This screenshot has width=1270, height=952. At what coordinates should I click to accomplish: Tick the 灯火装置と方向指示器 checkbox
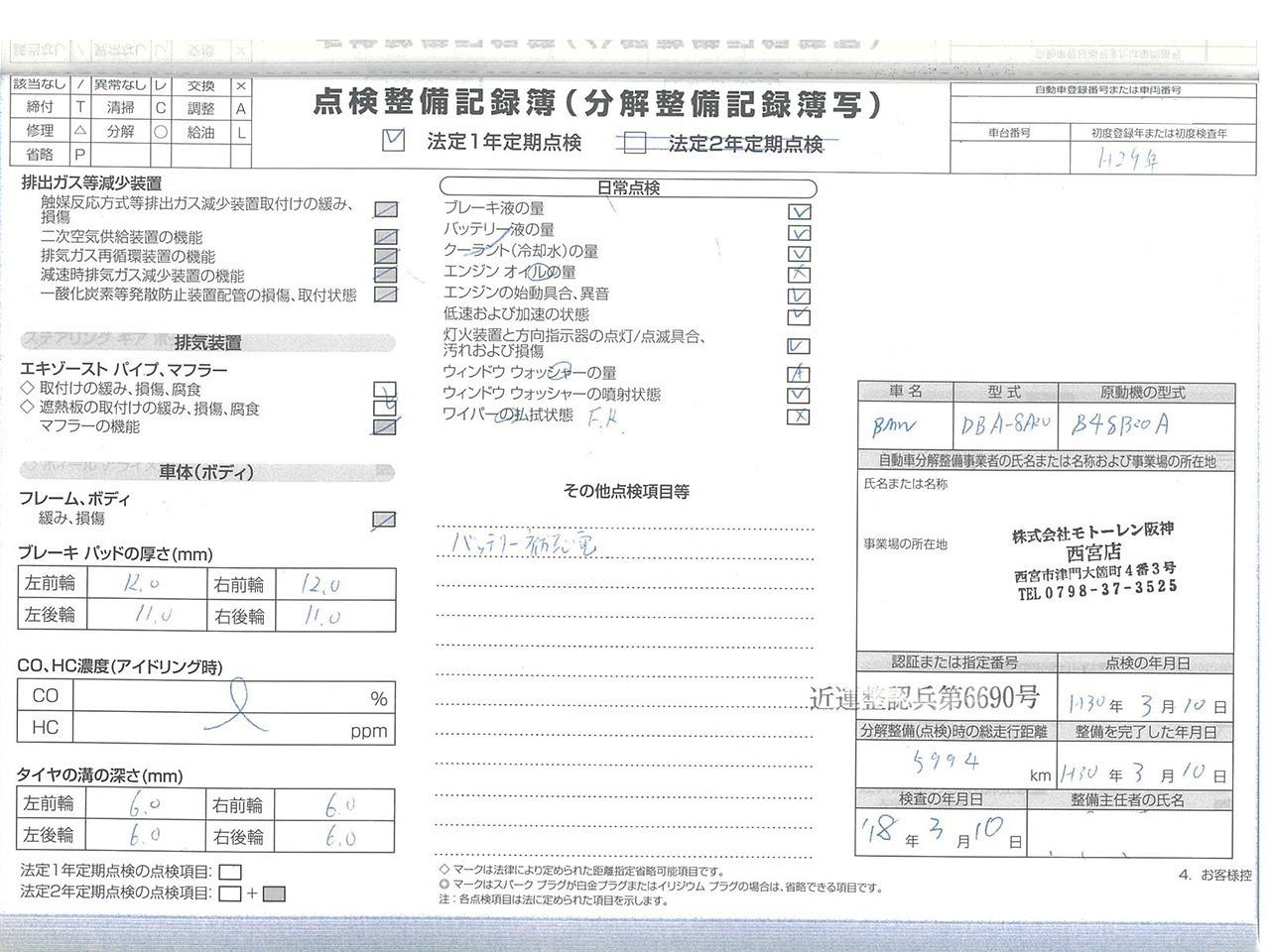(799, 346)
